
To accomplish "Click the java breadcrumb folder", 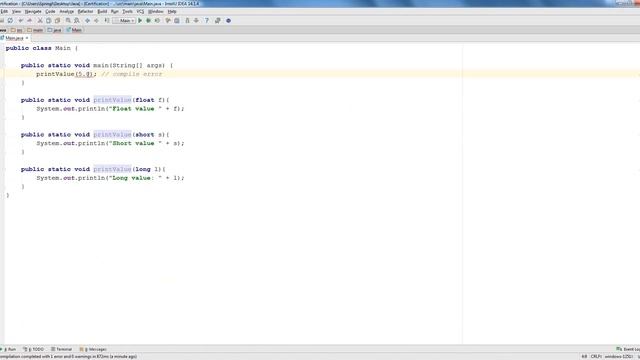I will click(x=54, y=30).
